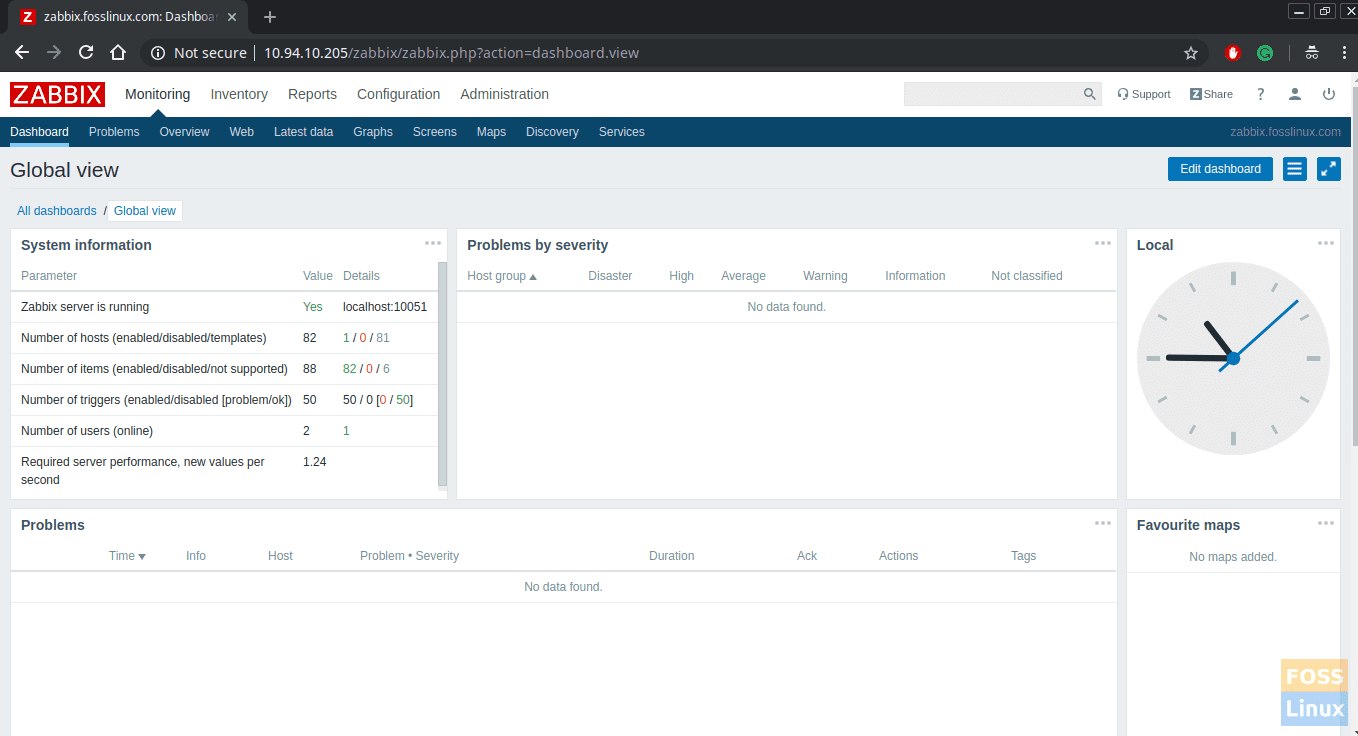Open the incognito profile icon
This screenshot has height=736, width=1358.
tap(1312, 53)
